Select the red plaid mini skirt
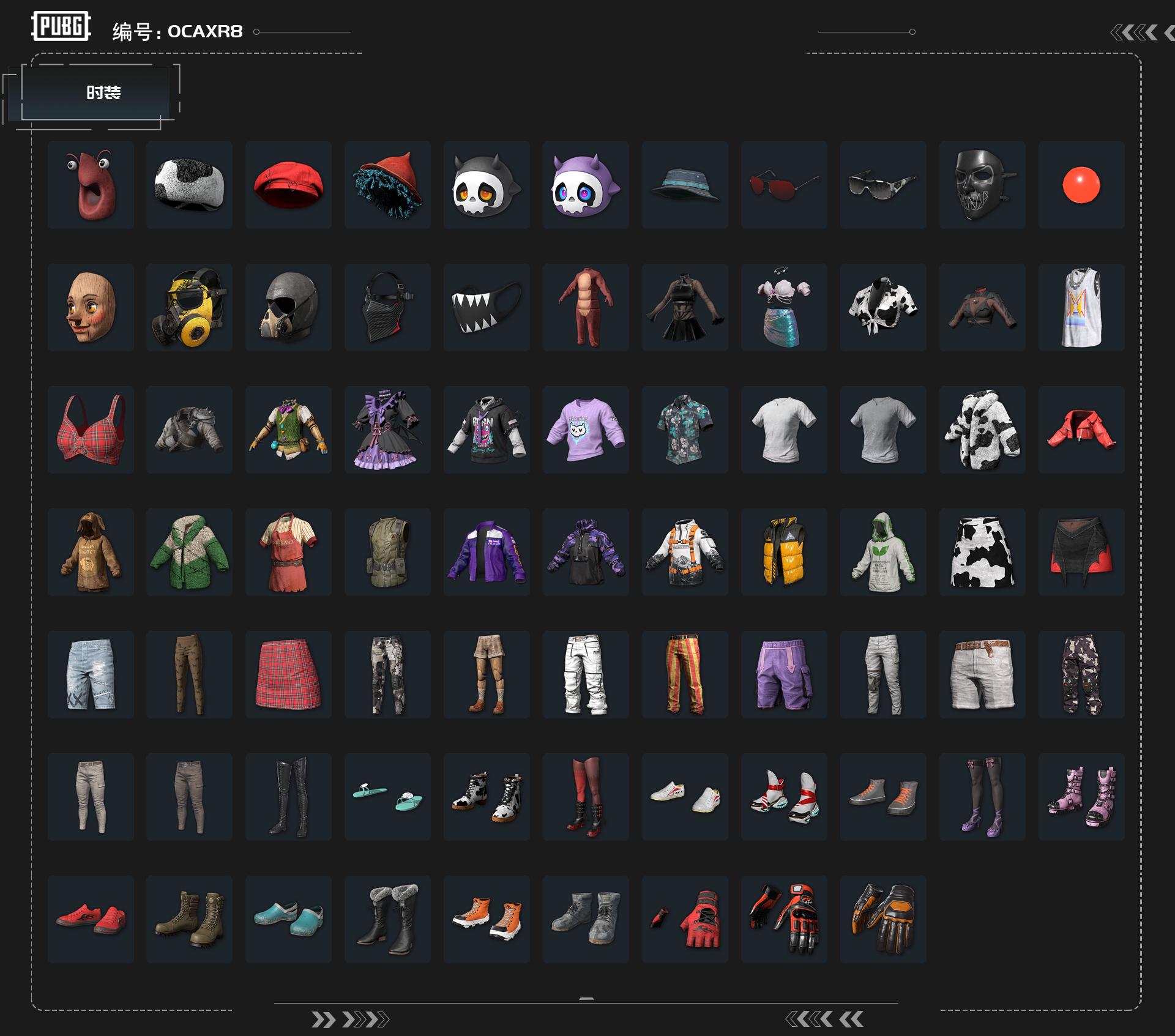 point(288,674)
